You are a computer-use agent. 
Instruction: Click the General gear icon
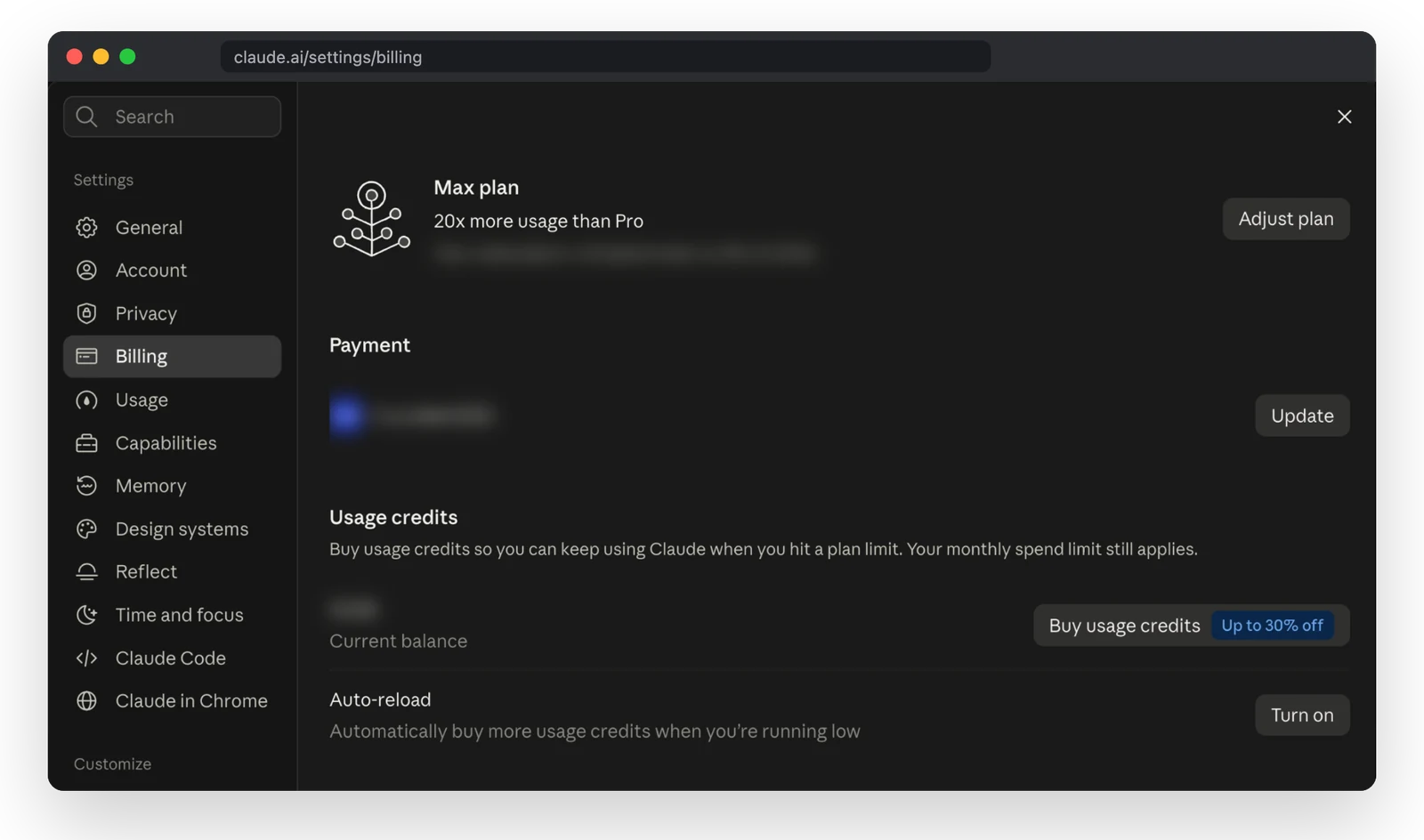point(86,228)
